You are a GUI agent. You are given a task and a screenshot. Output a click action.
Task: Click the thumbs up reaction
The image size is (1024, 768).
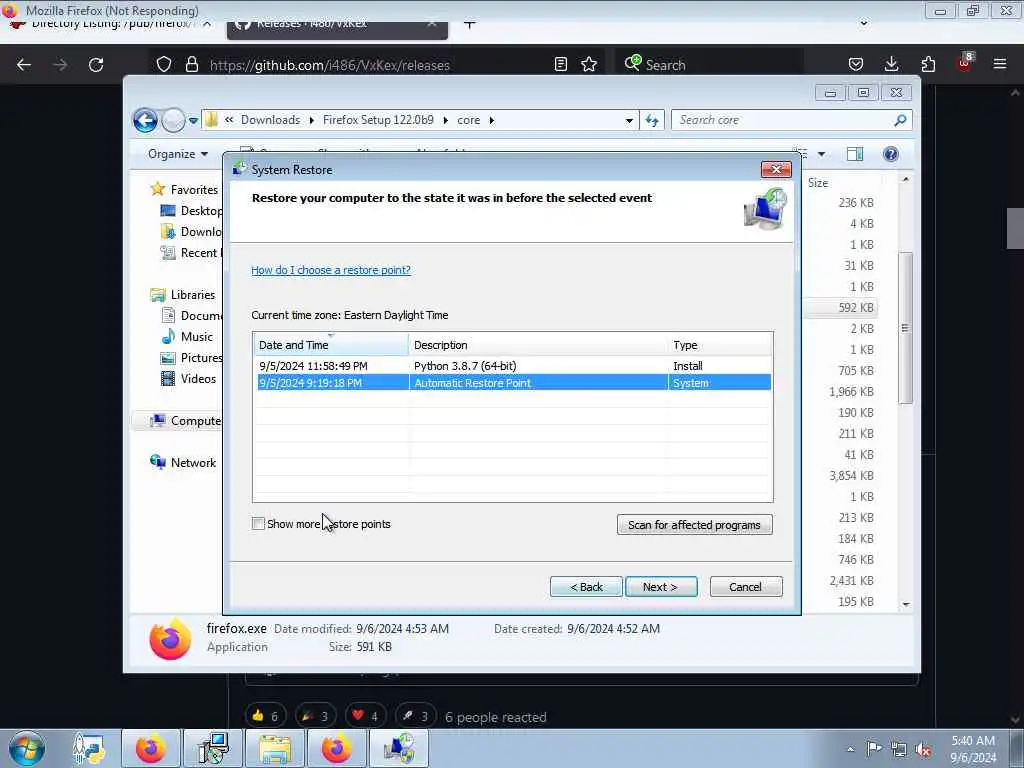(264, 716)
